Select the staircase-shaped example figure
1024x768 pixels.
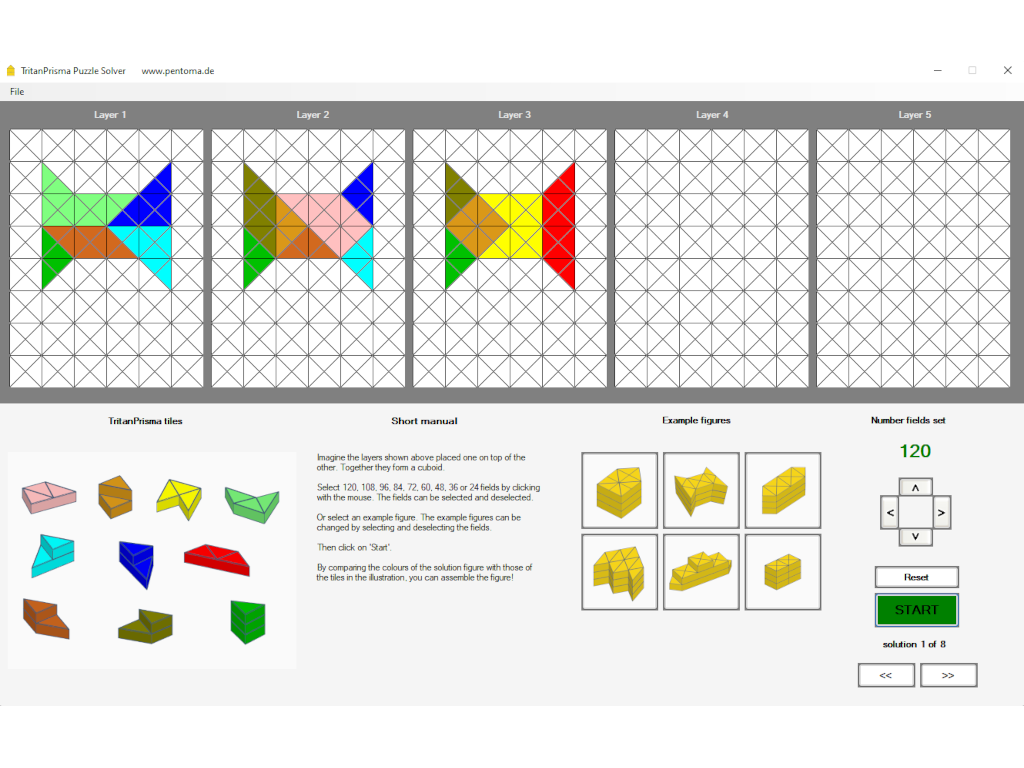pyautogui.click(x=701, y=572)
